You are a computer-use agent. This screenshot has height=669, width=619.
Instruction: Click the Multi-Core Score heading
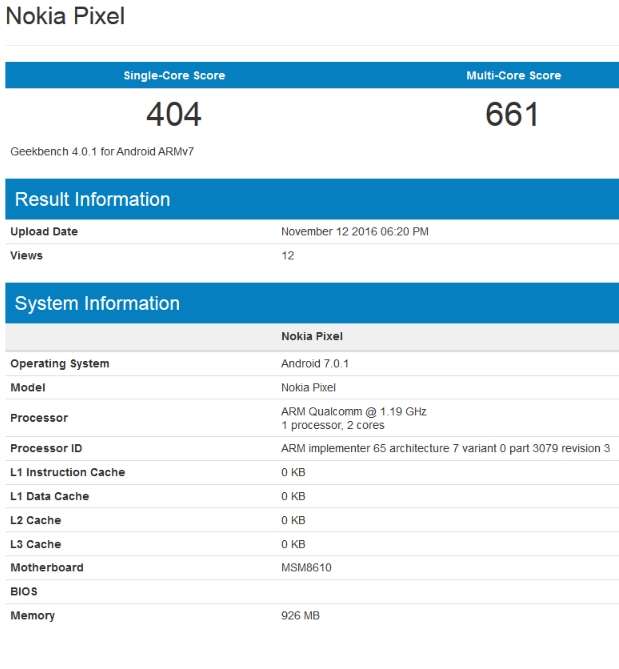(514, 76)
